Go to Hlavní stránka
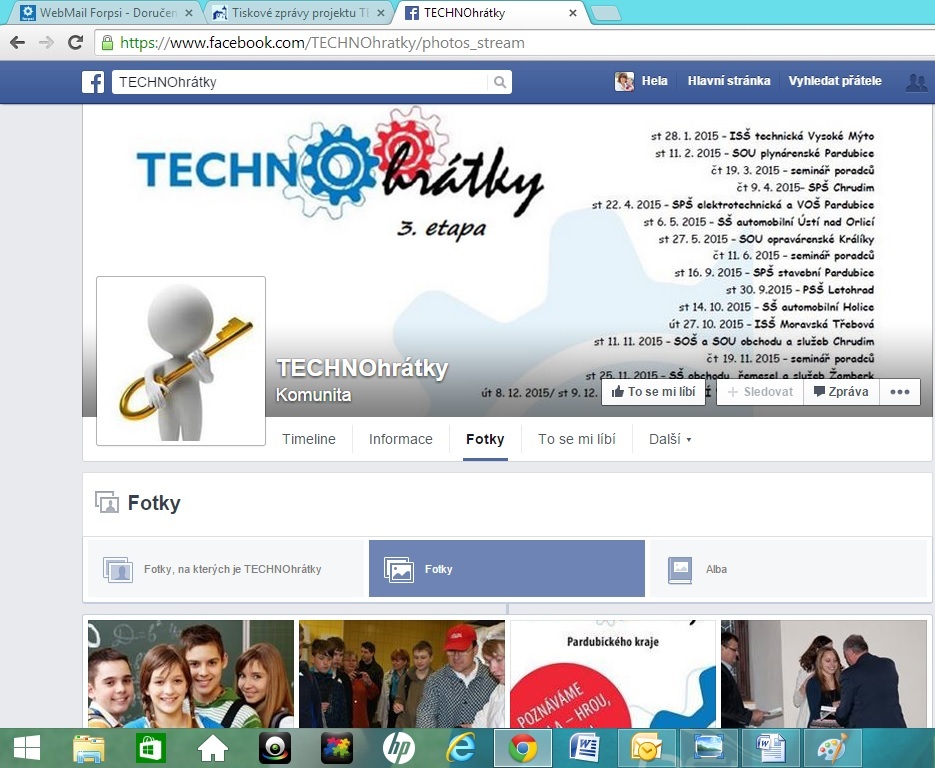Image resolution: width=935 pixels, height=768 pixels. 729,81
